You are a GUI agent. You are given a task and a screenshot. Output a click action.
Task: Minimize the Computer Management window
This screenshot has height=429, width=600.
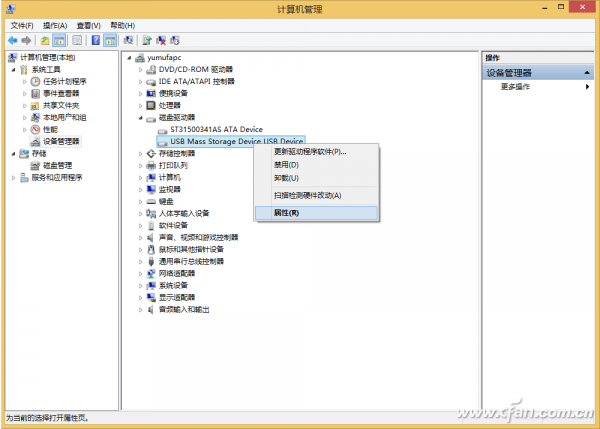[545, 7]
